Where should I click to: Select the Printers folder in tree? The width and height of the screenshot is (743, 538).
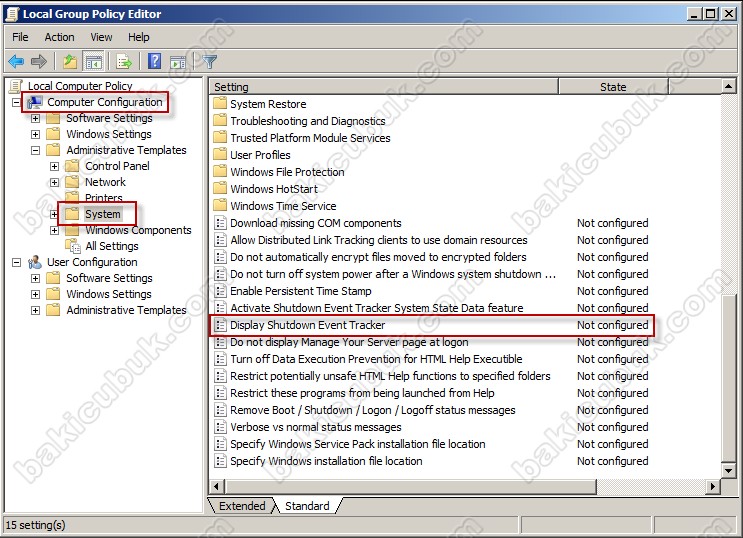click(x=104, y=198)
